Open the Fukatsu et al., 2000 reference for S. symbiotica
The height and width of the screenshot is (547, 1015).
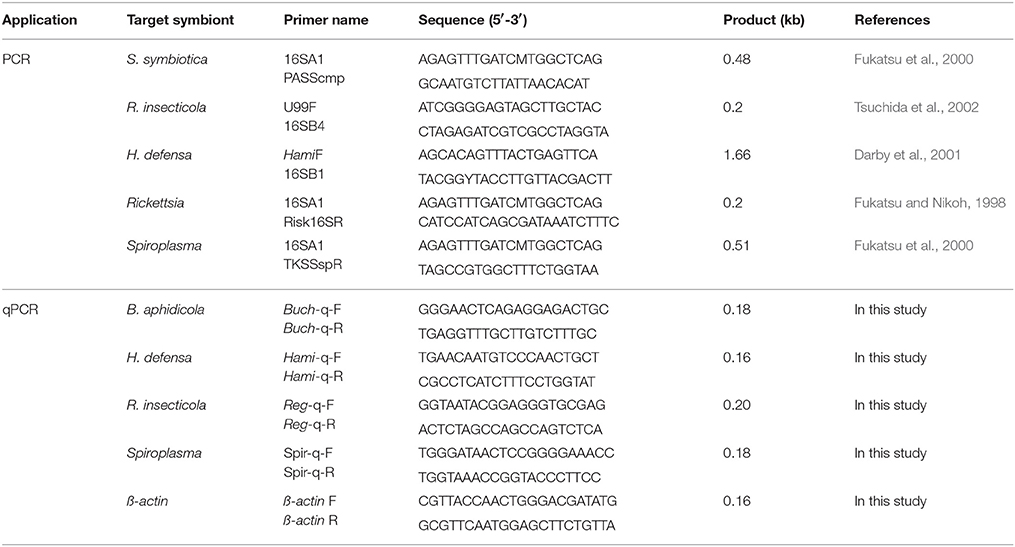click(913, 60)
